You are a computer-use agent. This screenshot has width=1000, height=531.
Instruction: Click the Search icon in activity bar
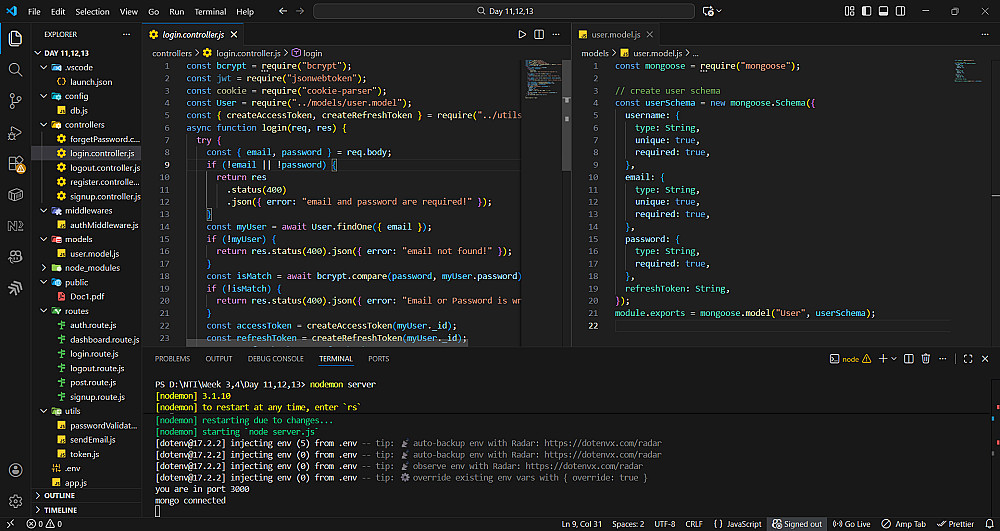point(15,70)
